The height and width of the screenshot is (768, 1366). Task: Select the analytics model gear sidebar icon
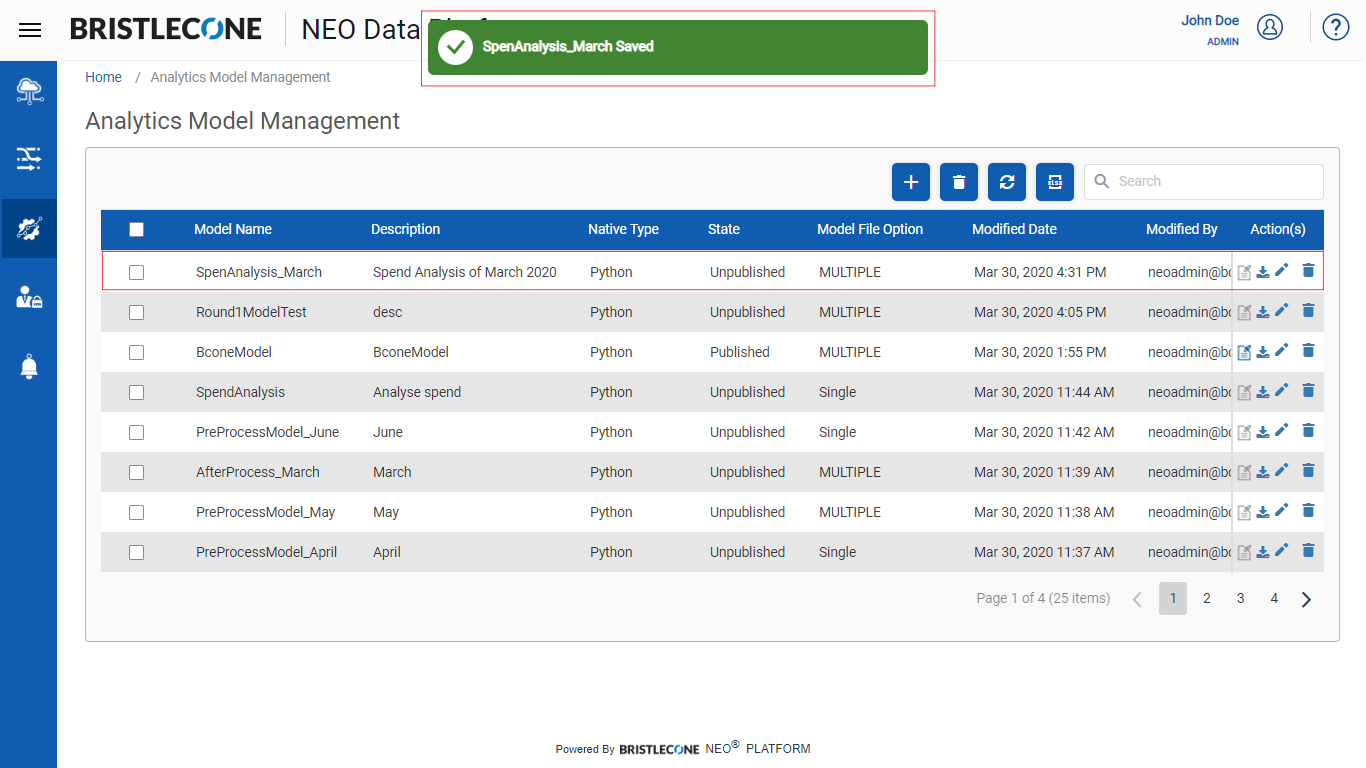click(x=29, y=229)
